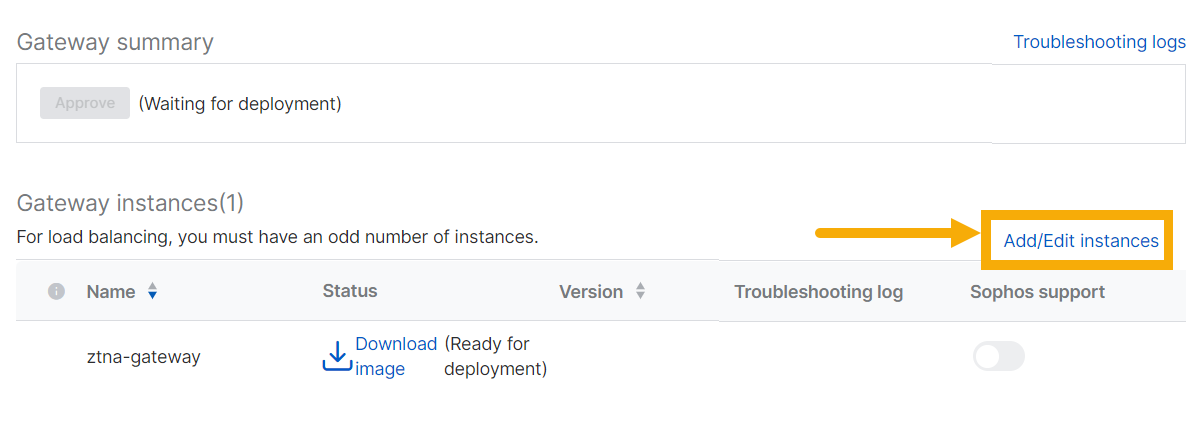Toggle Sophos support for ztna-gateway
The height and width of the screenshot is (445, 1201).
point(998,356)
